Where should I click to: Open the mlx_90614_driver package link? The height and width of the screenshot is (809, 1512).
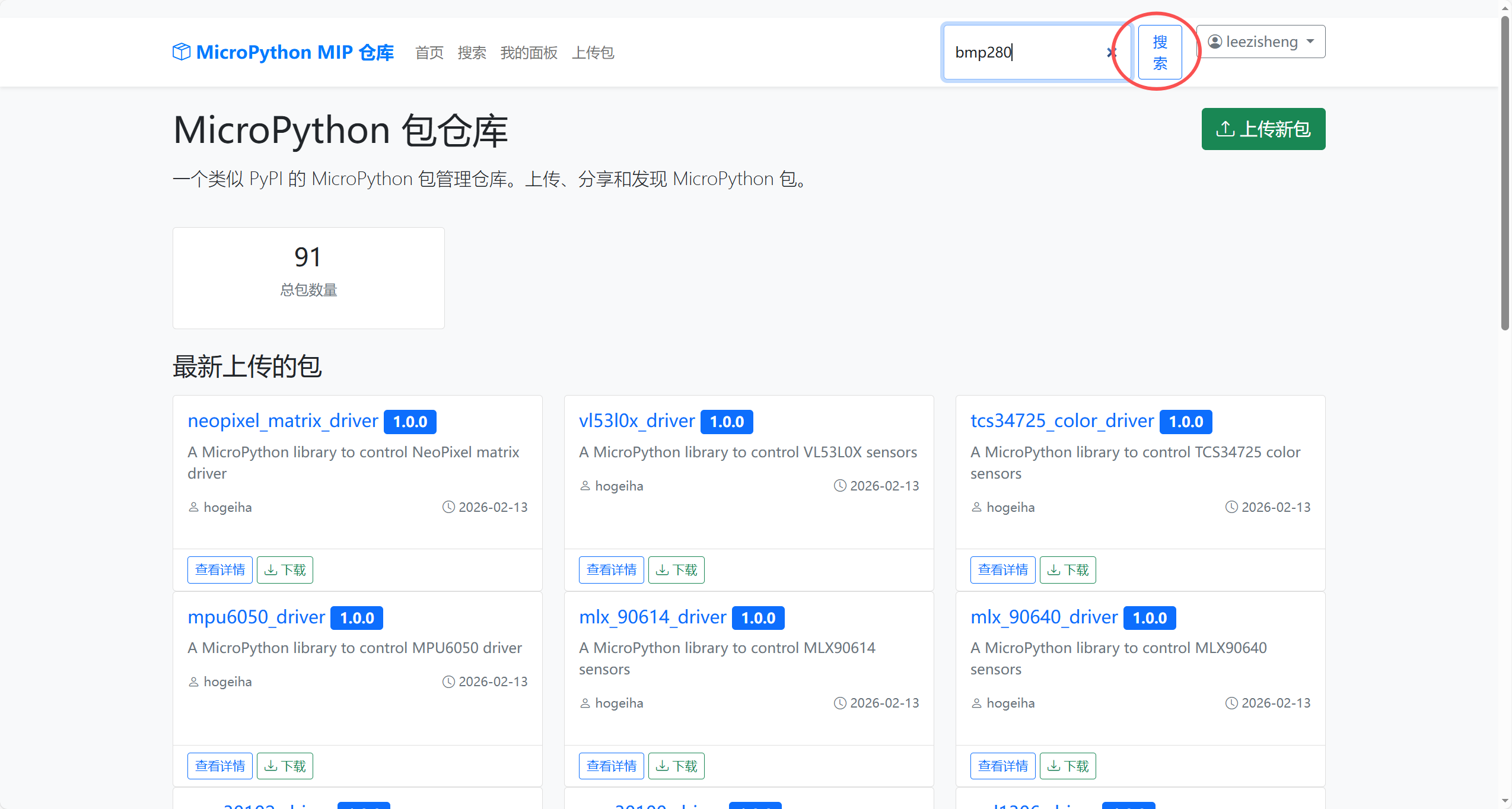click(652, 617)
